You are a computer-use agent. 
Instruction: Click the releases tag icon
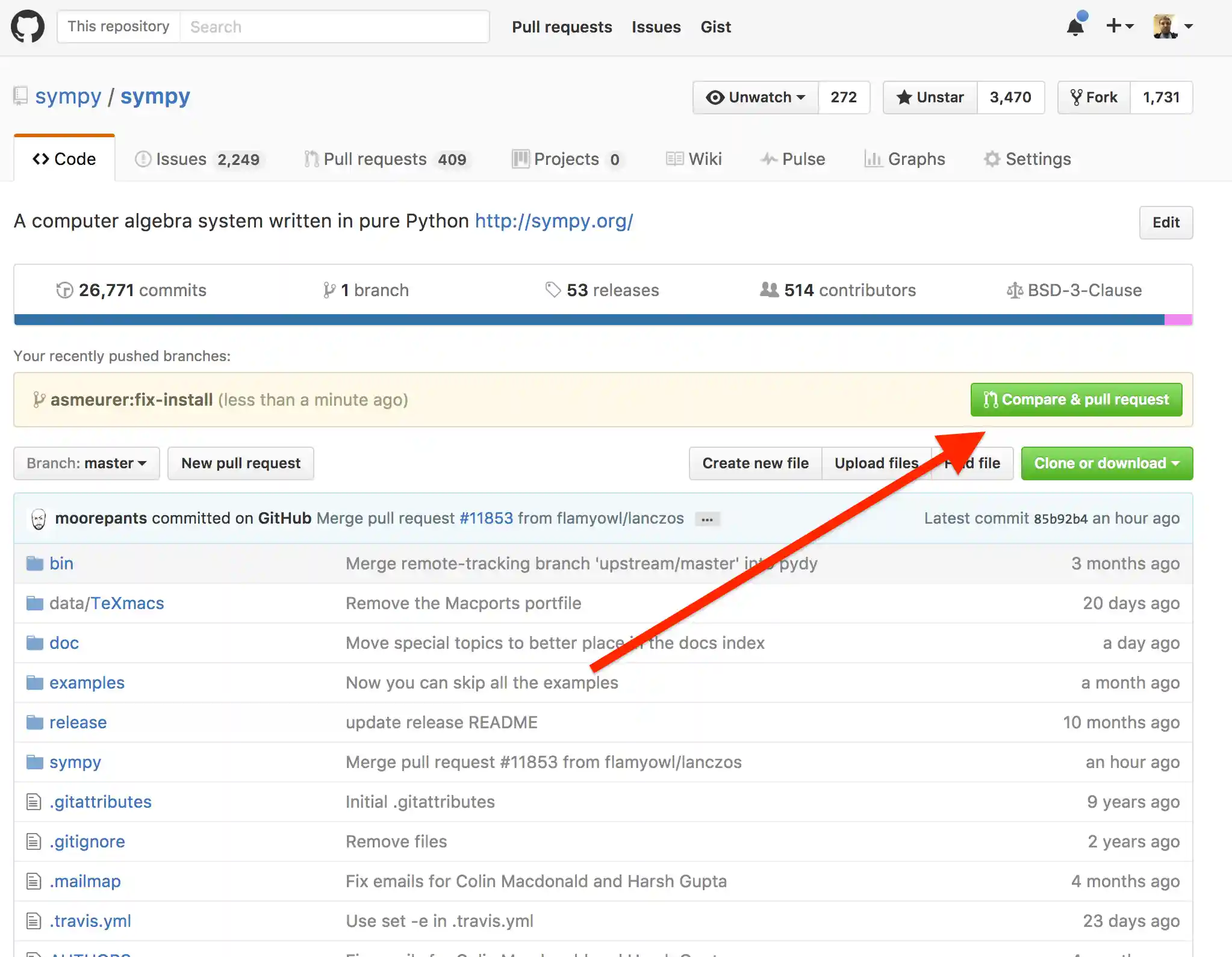click(553, 290)
